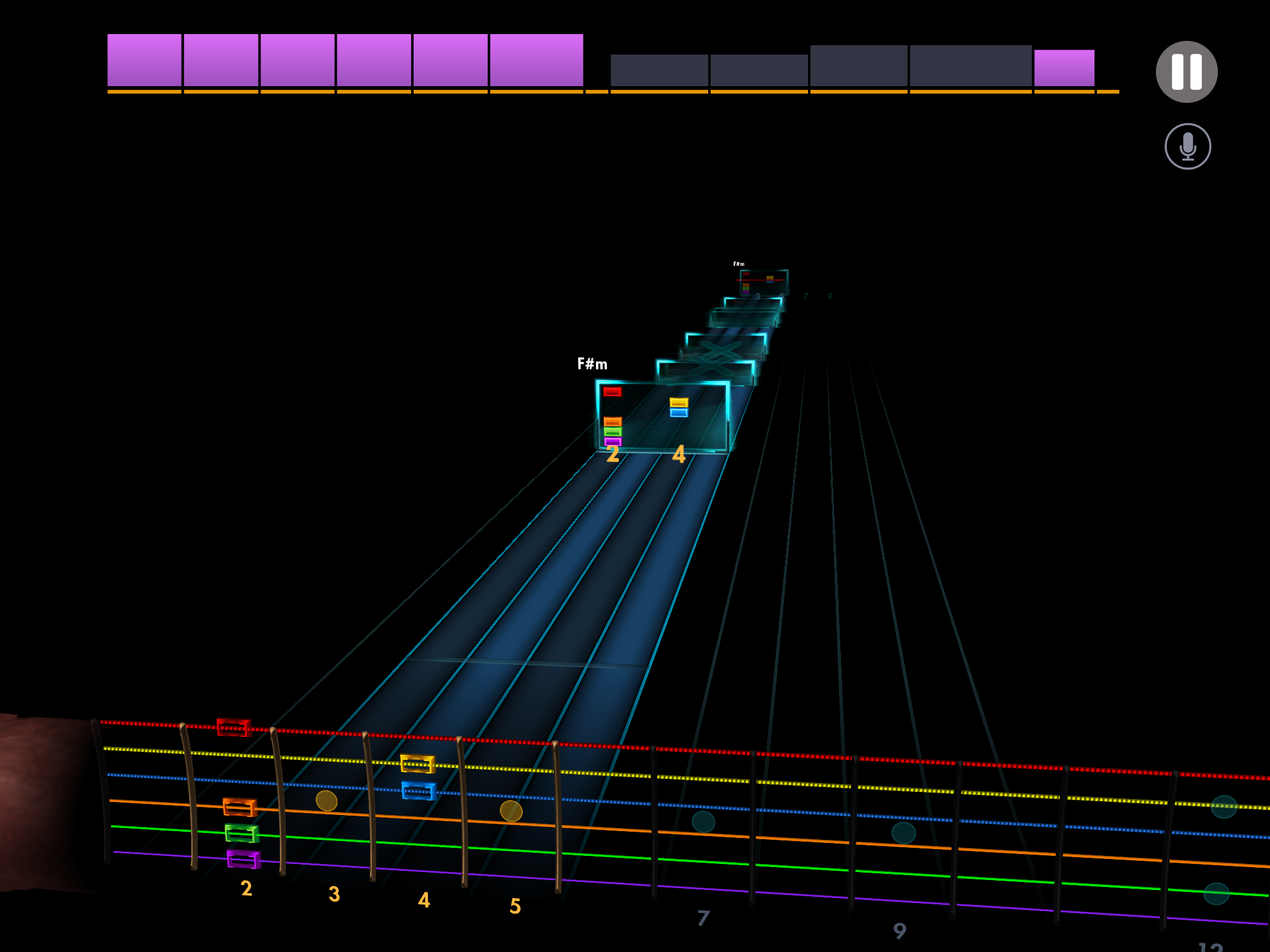Hit the purple note gem on lowest string

(x=243, y=858)
